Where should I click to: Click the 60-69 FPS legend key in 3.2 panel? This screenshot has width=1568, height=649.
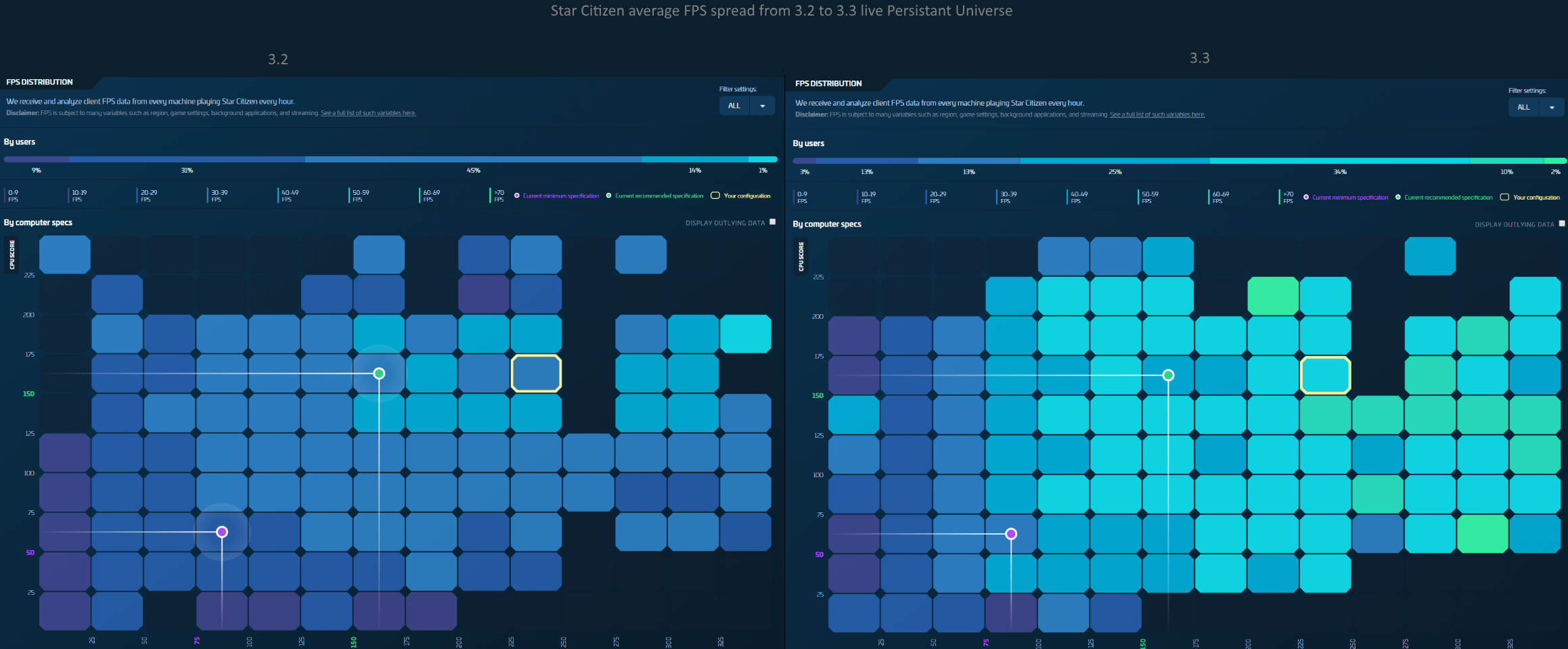tap(430, 196)
